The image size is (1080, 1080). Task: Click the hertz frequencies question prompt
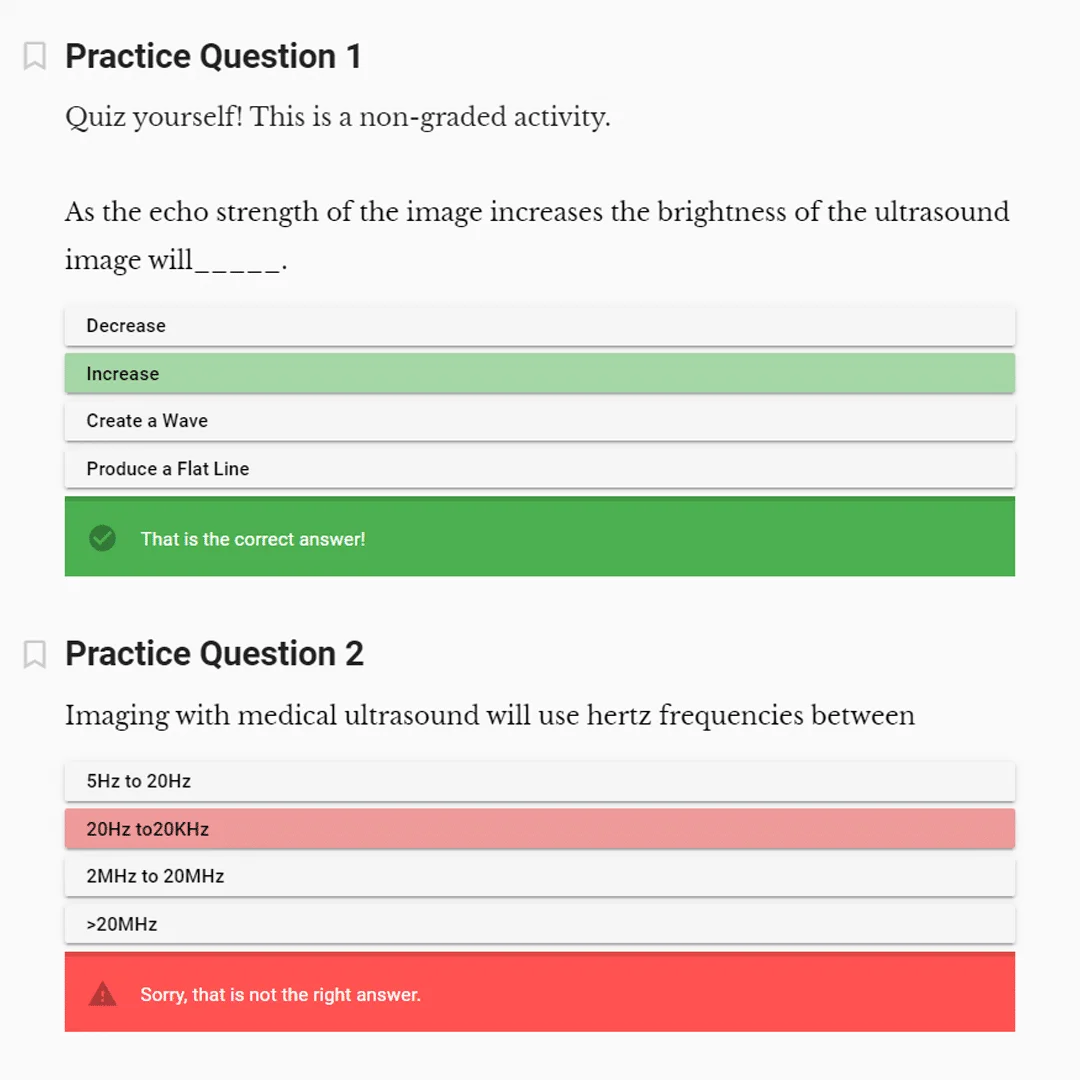tap(490, 716)
